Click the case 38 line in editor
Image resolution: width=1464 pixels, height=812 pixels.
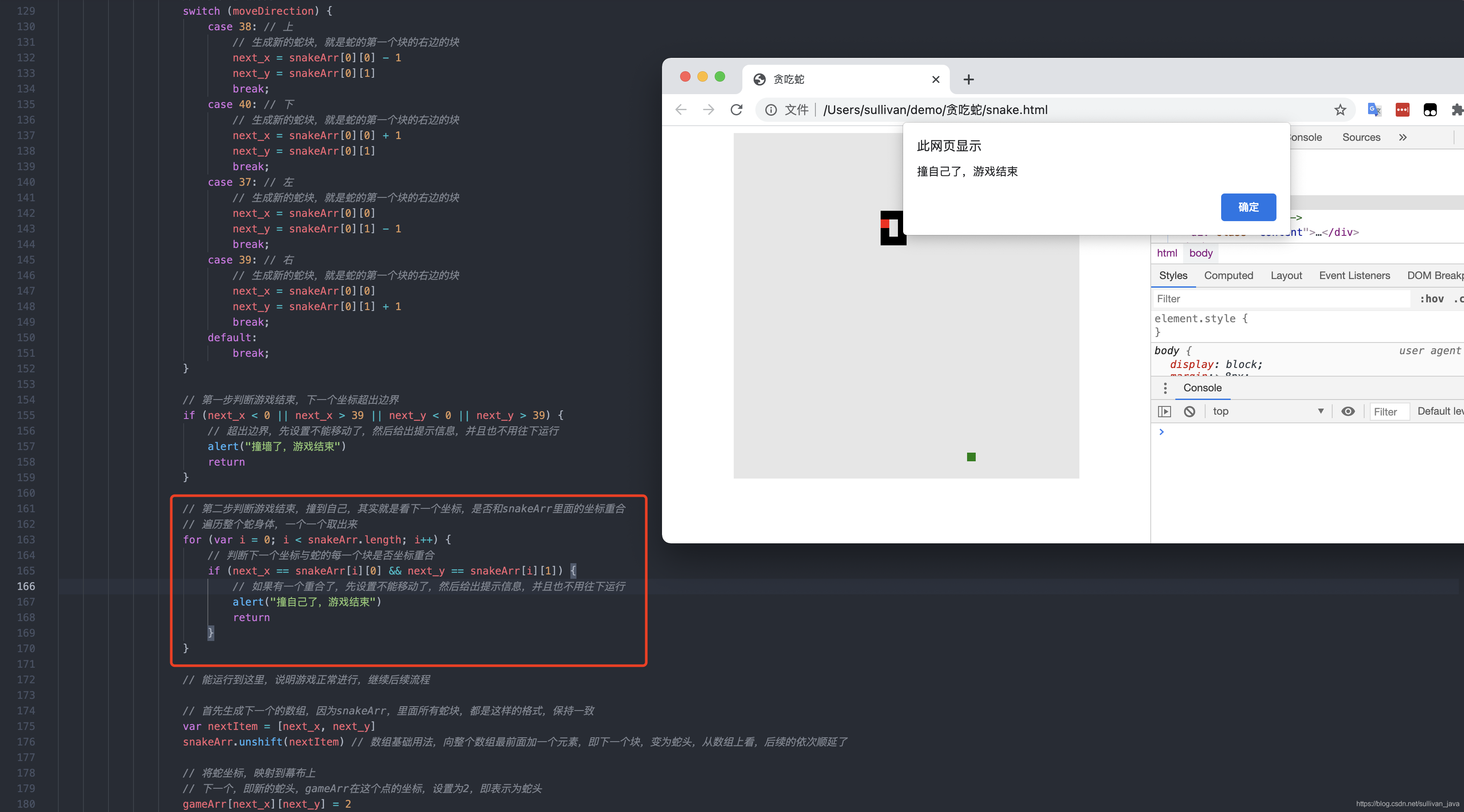pyautogui.click(x=250, y=27)
